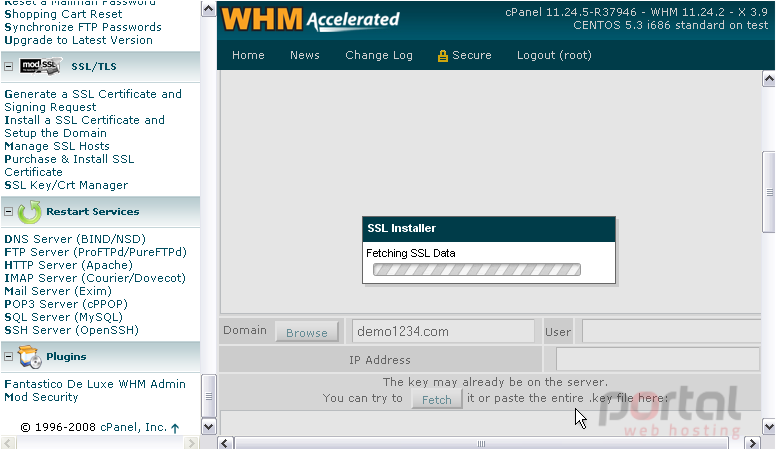Click the main pane horizontal scroll-right arrow
The image size is (776, 450).
tap(753, 443)
